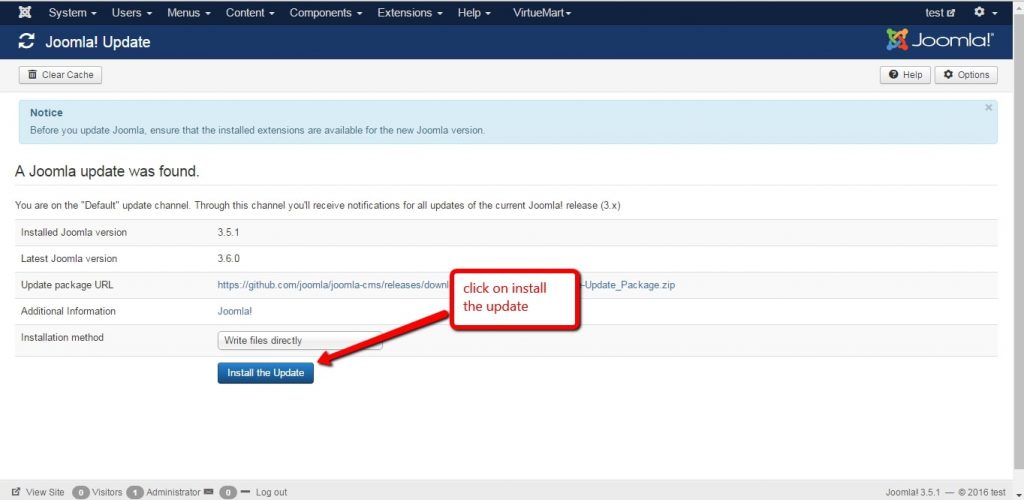This screenshot has height=500, width=1024.
Task: Open the gear settings dropdown
Action: tap(985, 12)
